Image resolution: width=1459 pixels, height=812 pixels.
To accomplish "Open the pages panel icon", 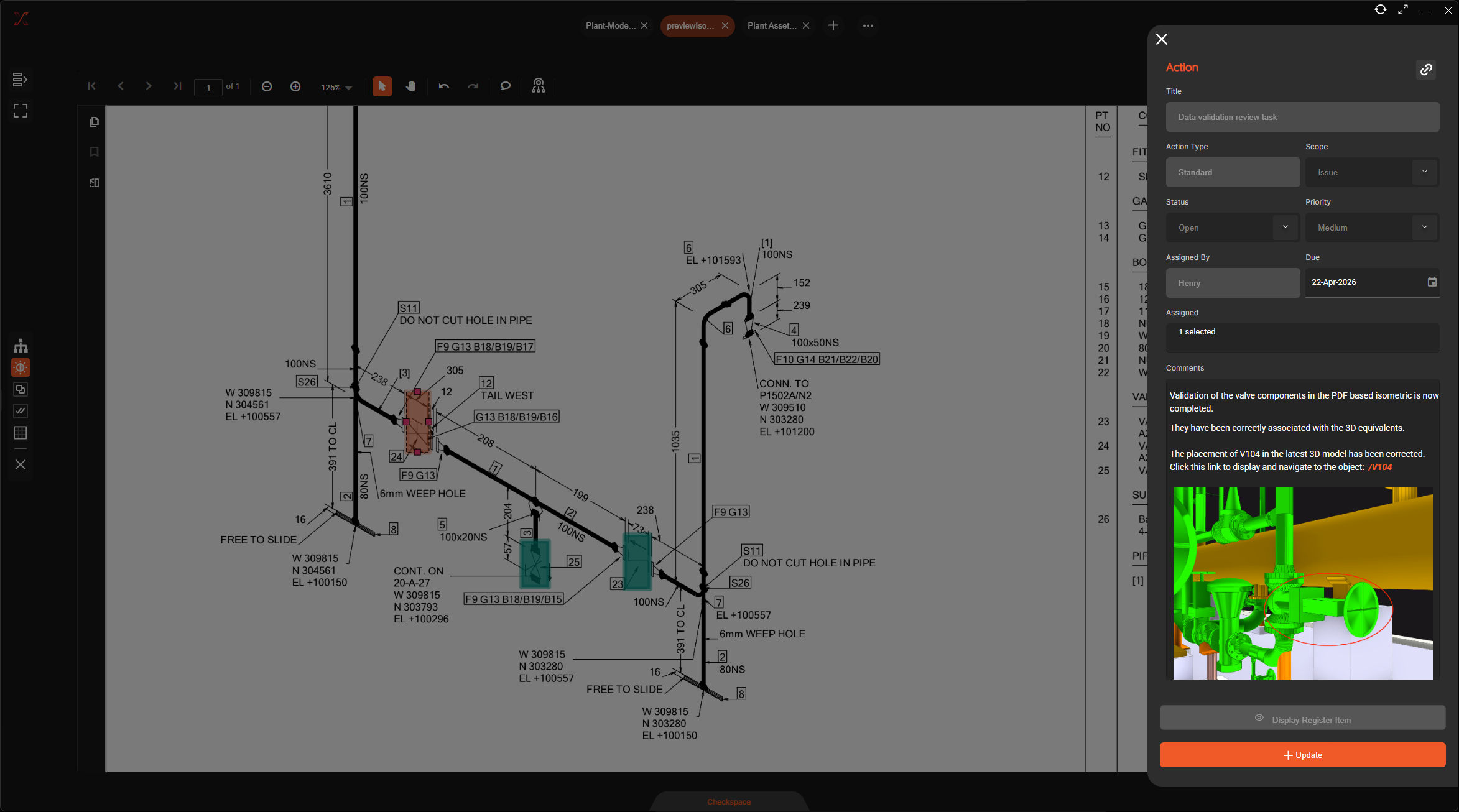I will (94, 122).
